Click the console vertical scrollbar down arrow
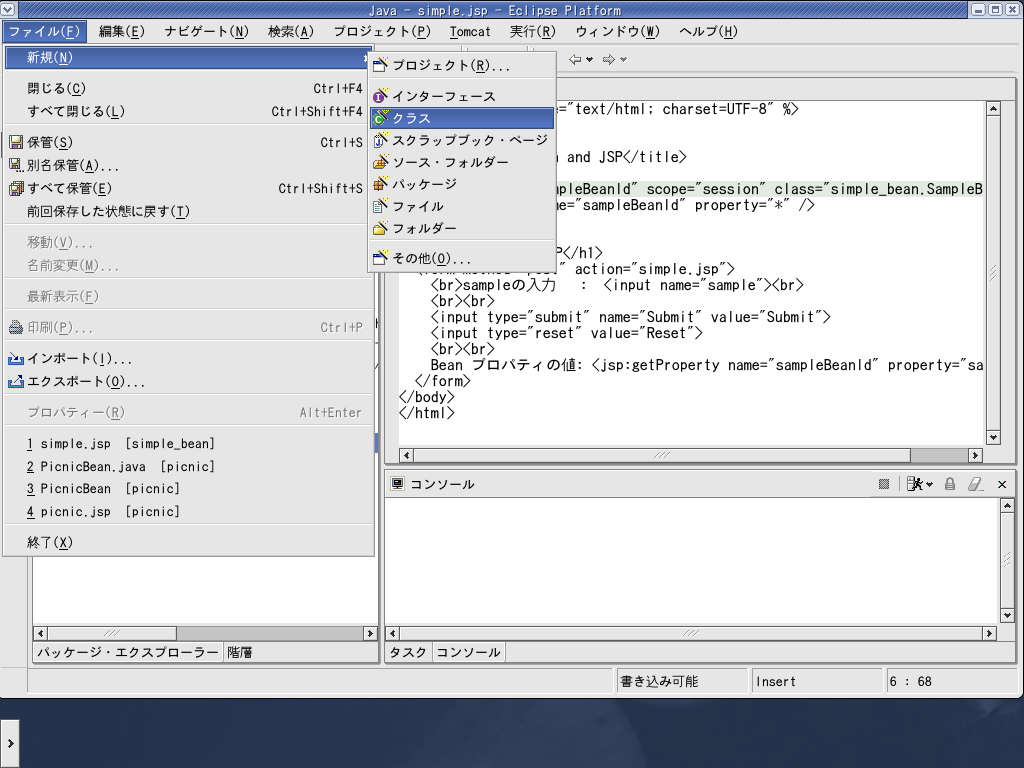1024x768 pixels. [x=1007, y=615]
